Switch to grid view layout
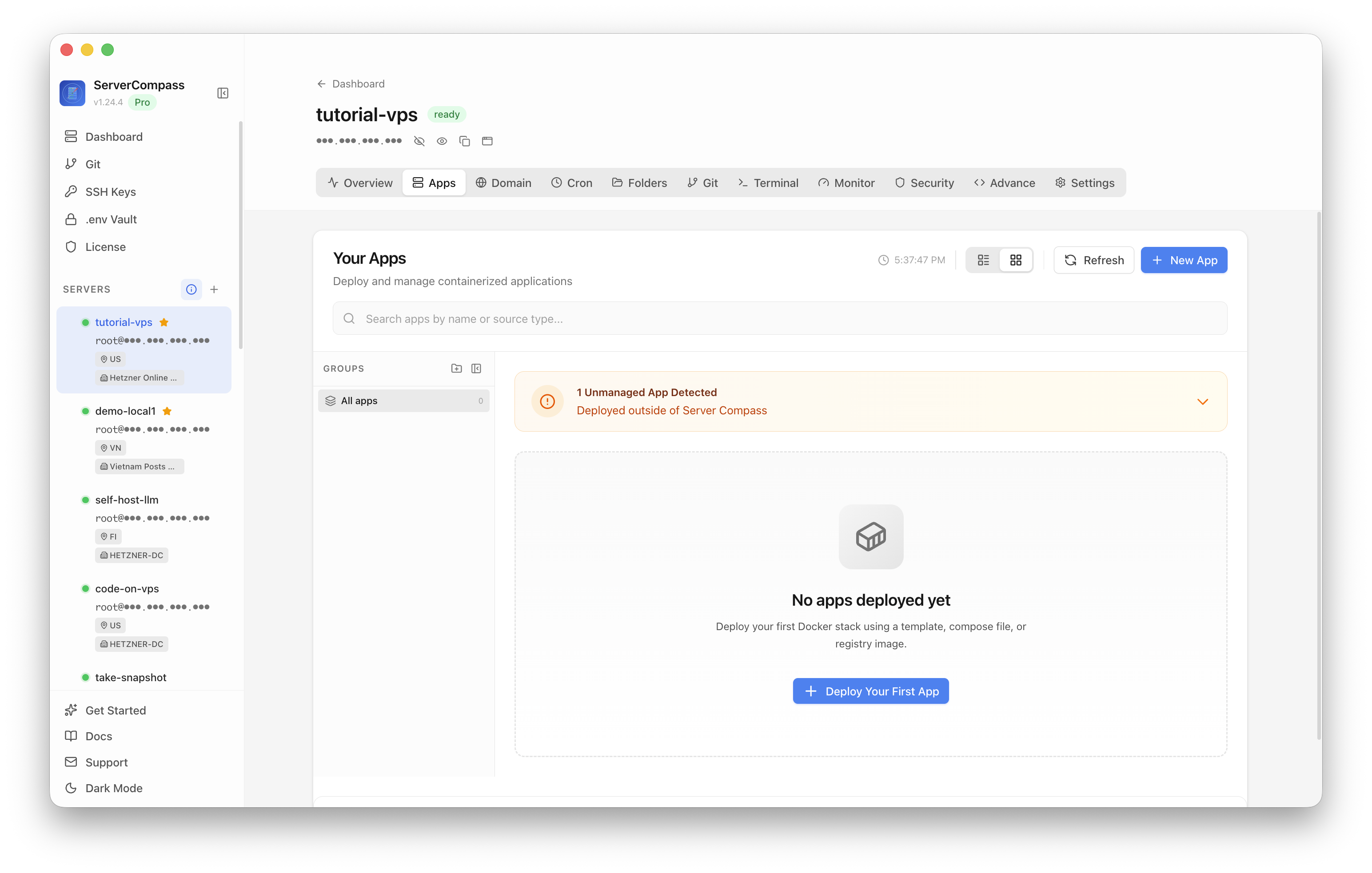This screenshot has width=1372, height=873. 1016,260
